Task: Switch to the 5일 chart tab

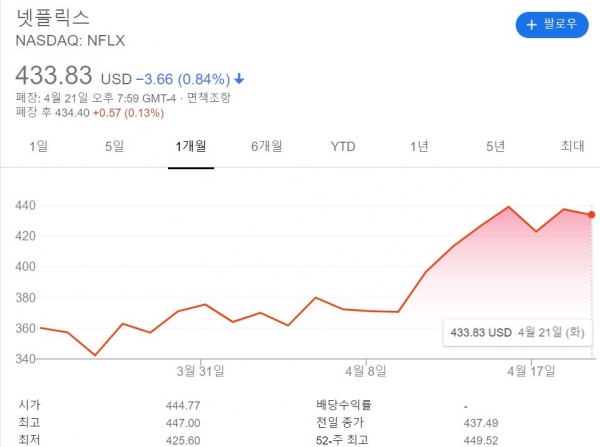Action: pos(114,147)
